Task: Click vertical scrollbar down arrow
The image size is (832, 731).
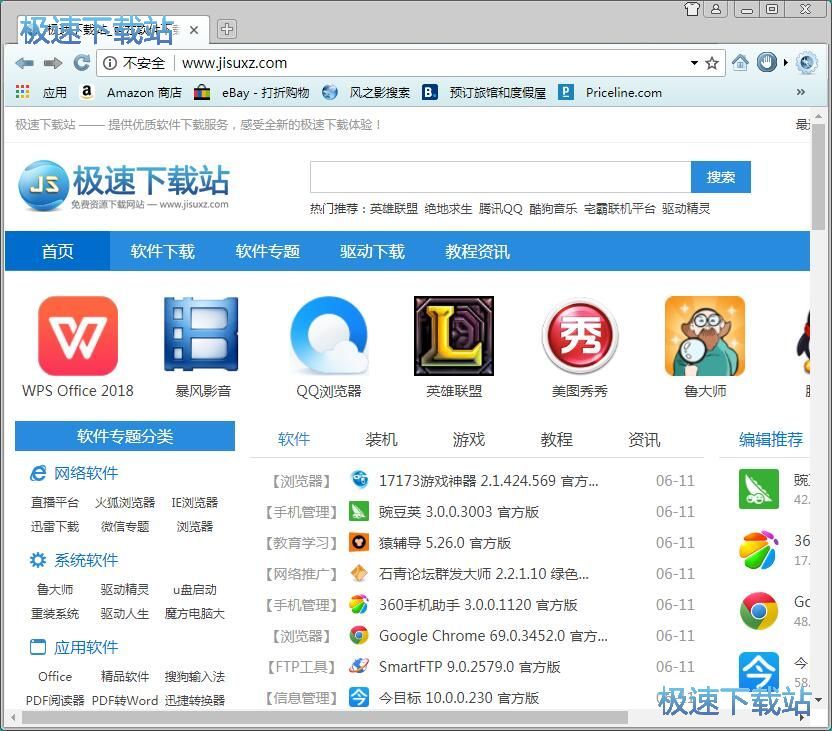Action: click(819, 700)
